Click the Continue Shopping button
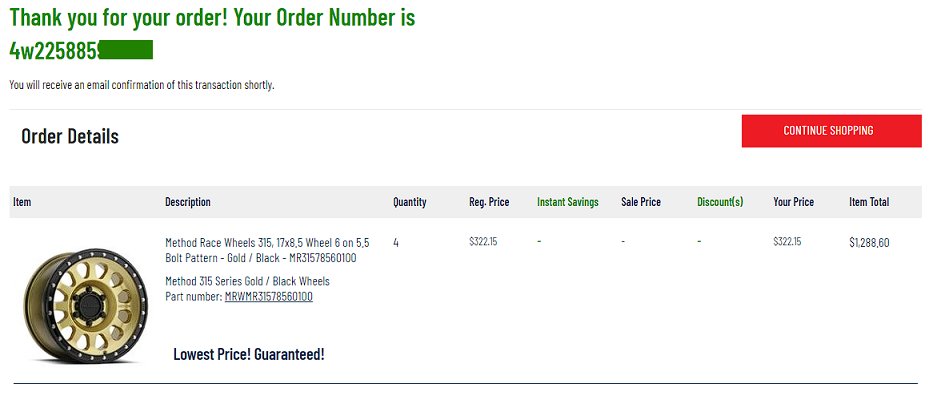The image size is (933, 396). click(x=831, y=131)
